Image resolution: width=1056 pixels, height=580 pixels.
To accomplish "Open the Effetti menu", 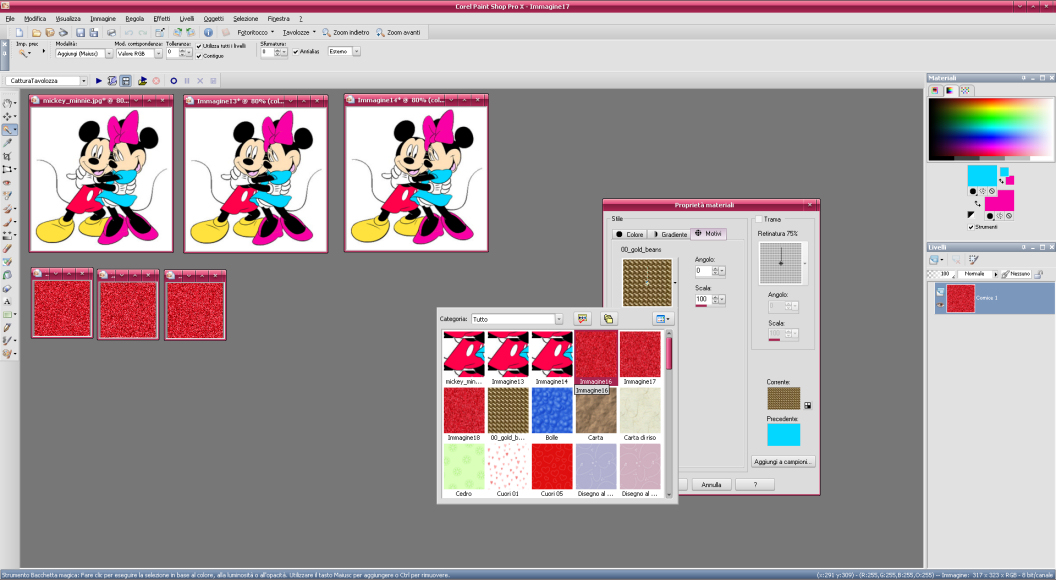I will [162, 19].
